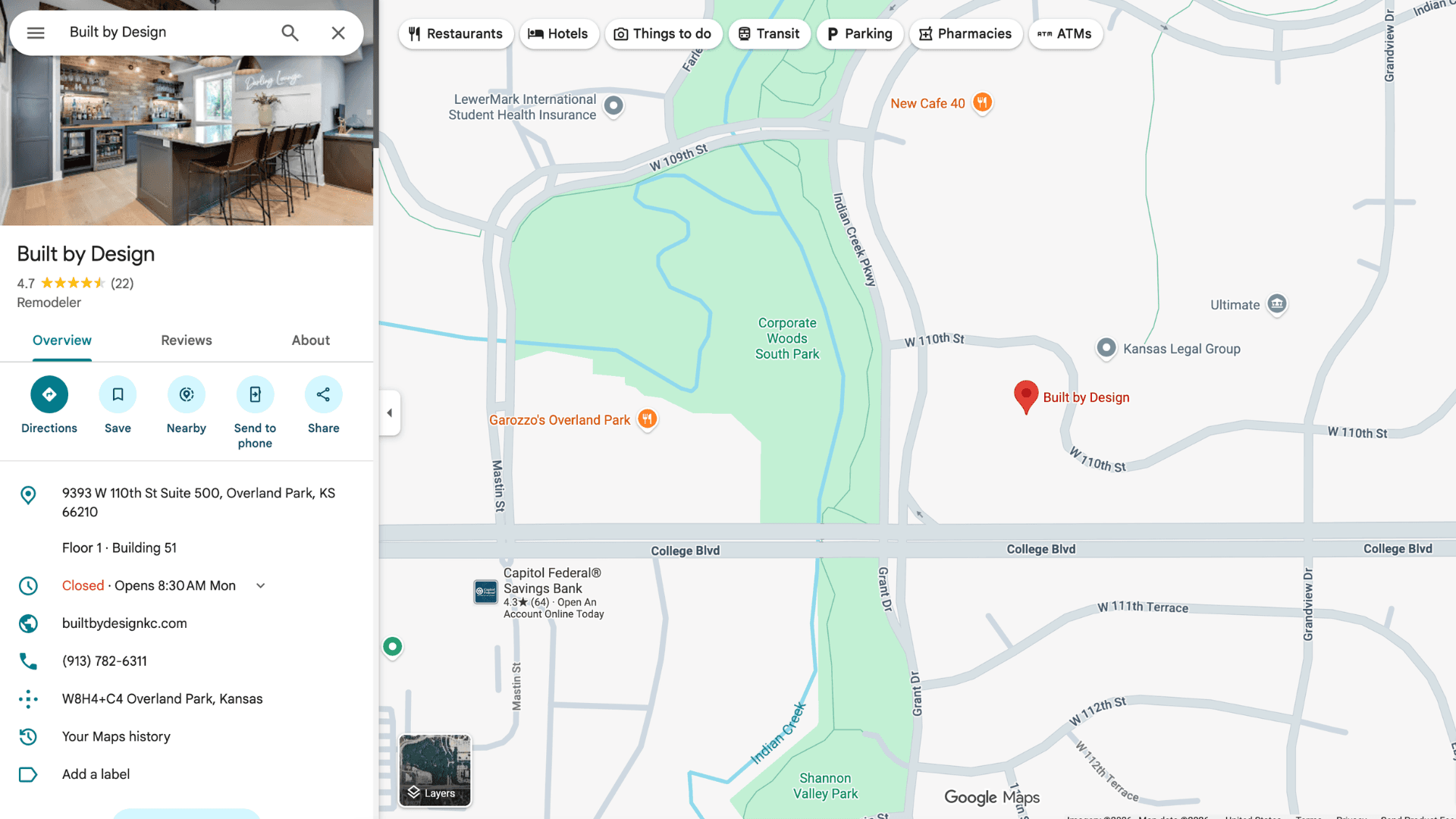This screenshot has height=819, width=1456.
Task: Click the Ultimate place marker icon
Action: click(1277, 304)
